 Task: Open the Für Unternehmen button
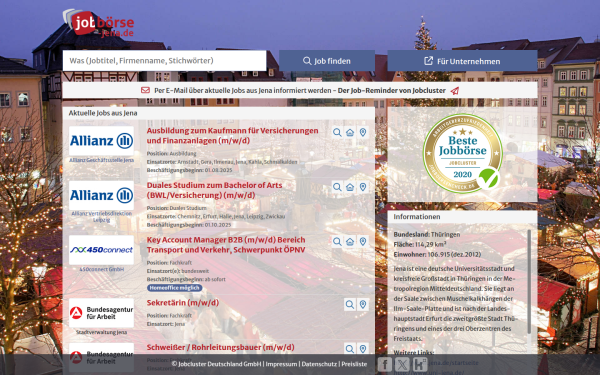[x=462, y=61]
